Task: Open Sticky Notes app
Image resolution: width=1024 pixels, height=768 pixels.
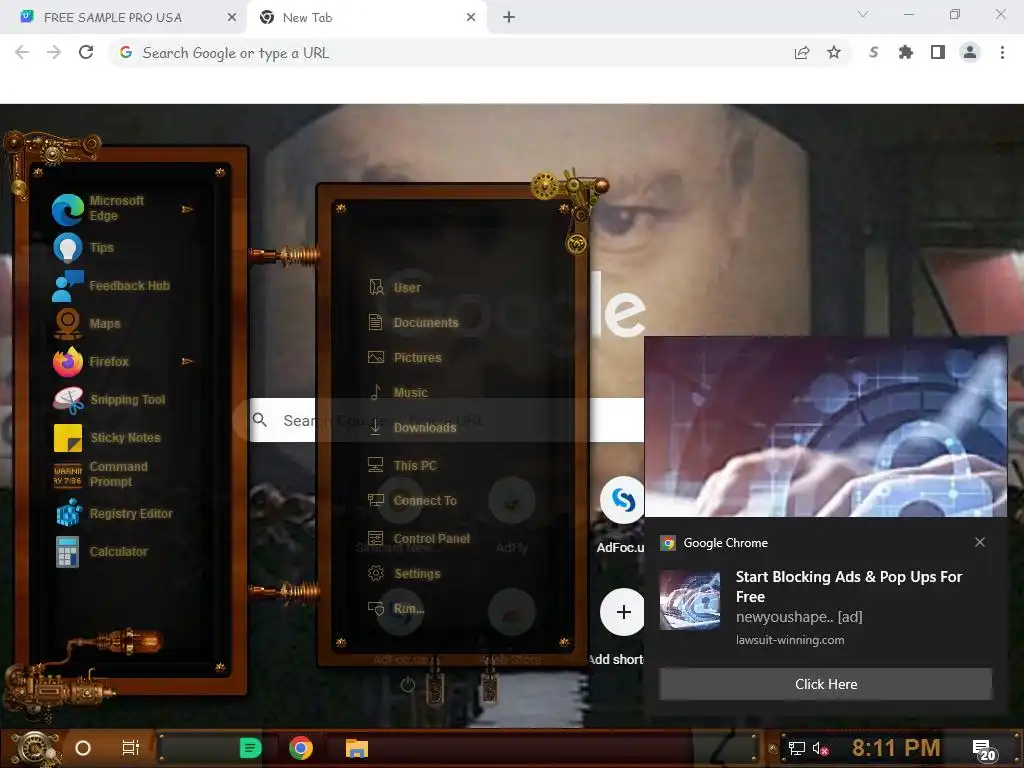Action: coord(107,437)
